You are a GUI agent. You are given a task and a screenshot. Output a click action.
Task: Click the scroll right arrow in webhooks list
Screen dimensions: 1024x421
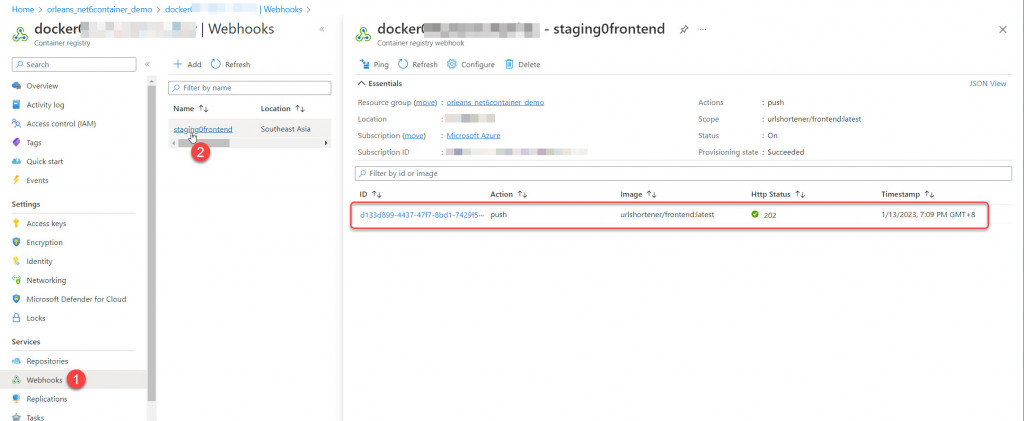click(326, 143)
